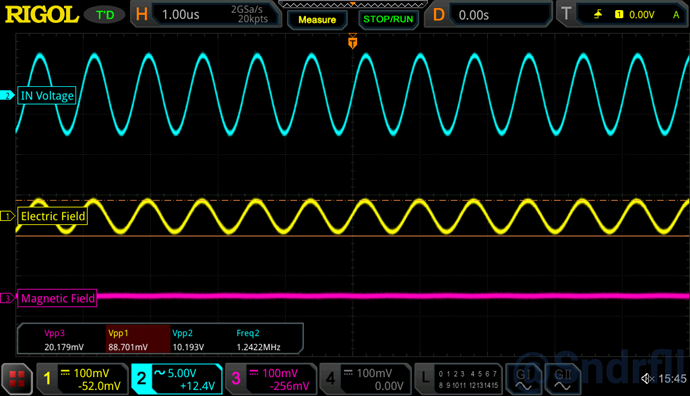The image size is (690, 396).
Task: Open the orange H horizontal settings
Action: tap(141, 15)
